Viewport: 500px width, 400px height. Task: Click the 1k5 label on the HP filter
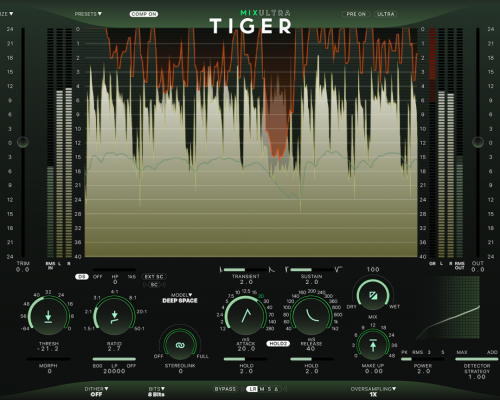132,277
